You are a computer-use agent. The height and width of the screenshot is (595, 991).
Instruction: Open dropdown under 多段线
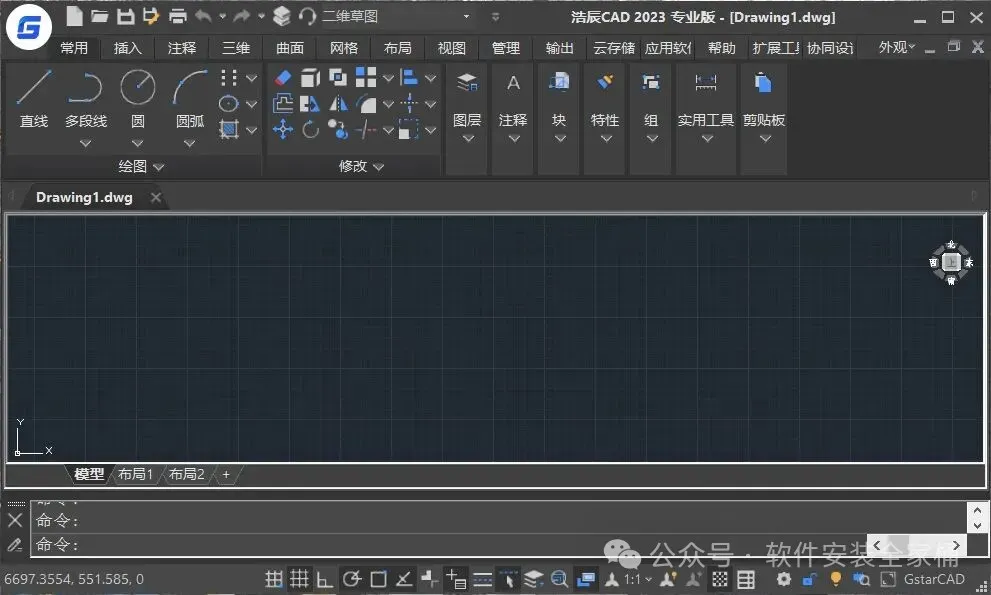click(85, 144)
